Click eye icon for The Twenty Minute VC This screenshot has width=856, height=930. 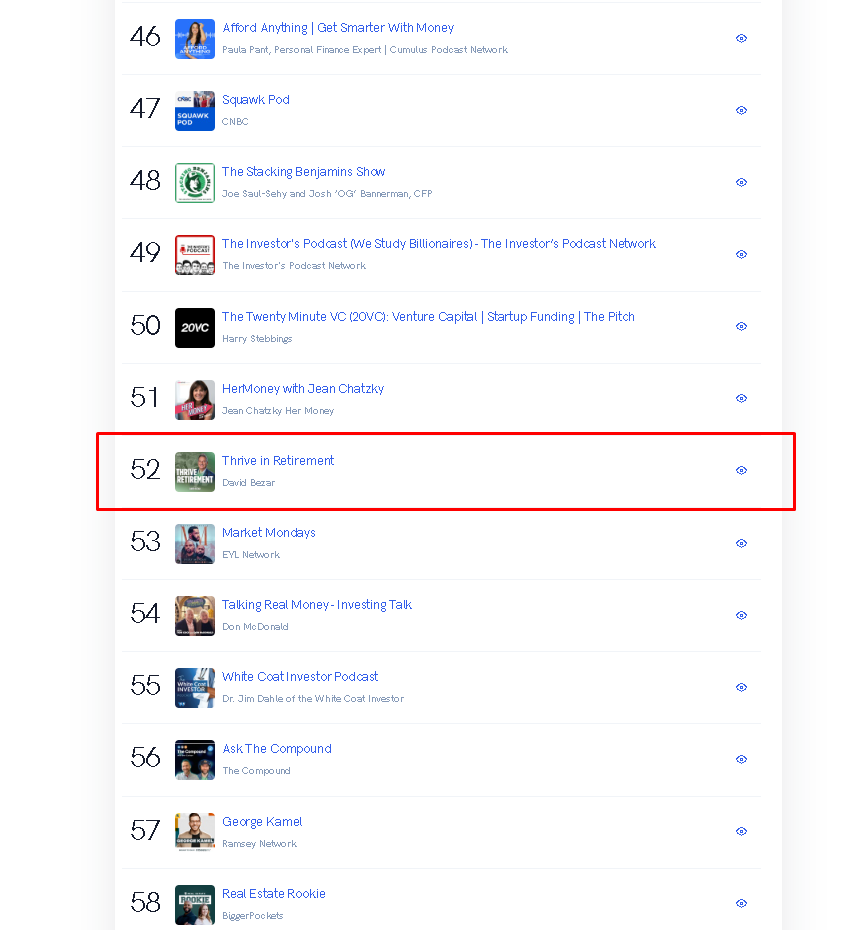(x=741, y=326)
